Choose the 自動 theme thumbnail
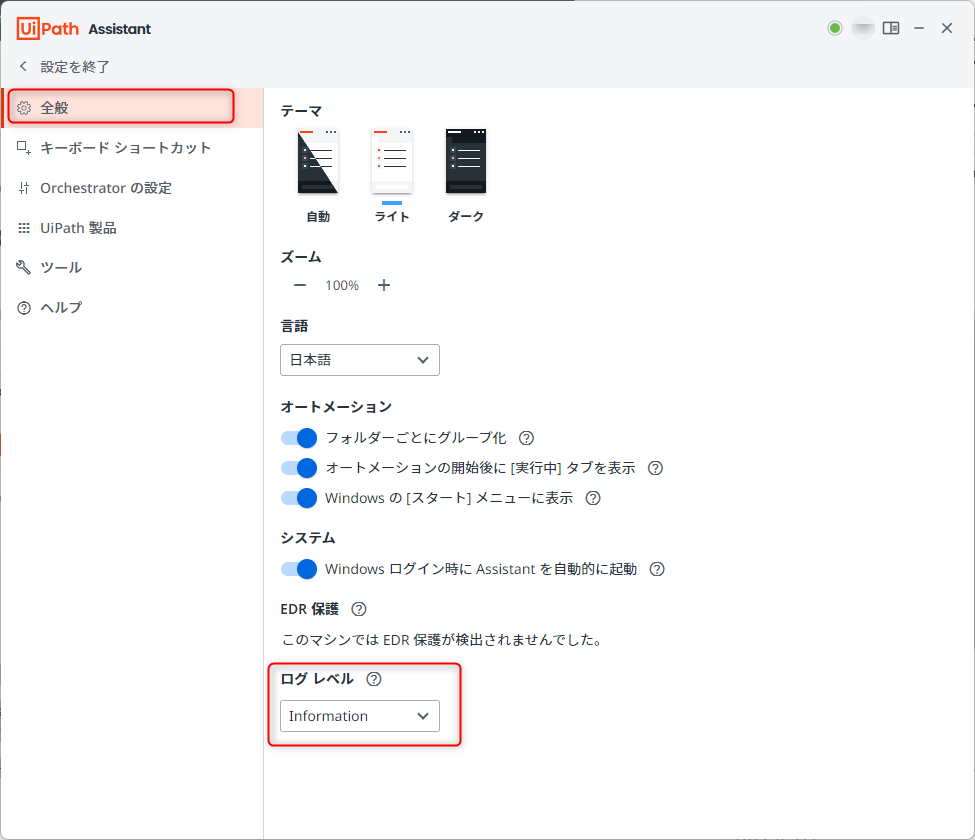 point(318,161)
